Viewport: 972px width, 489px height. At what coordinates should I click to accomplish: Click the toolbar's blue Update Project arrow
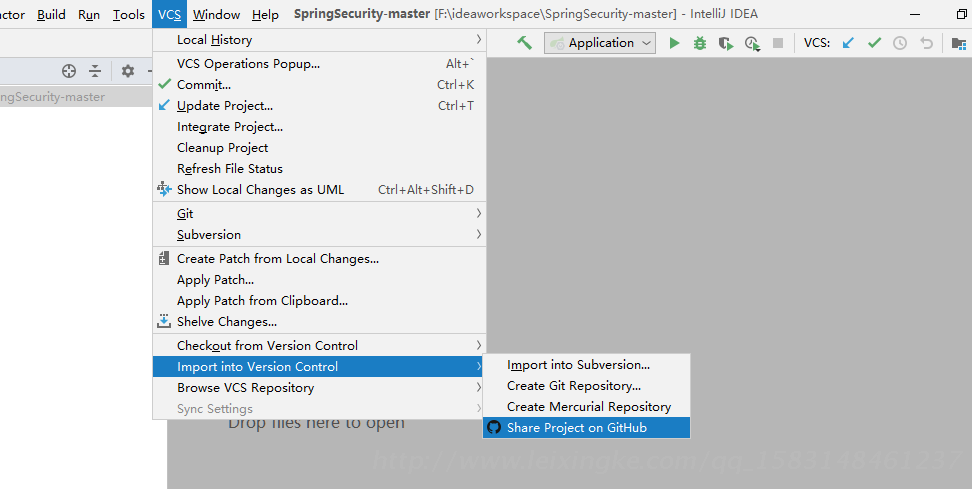click(x=848, y=43)
